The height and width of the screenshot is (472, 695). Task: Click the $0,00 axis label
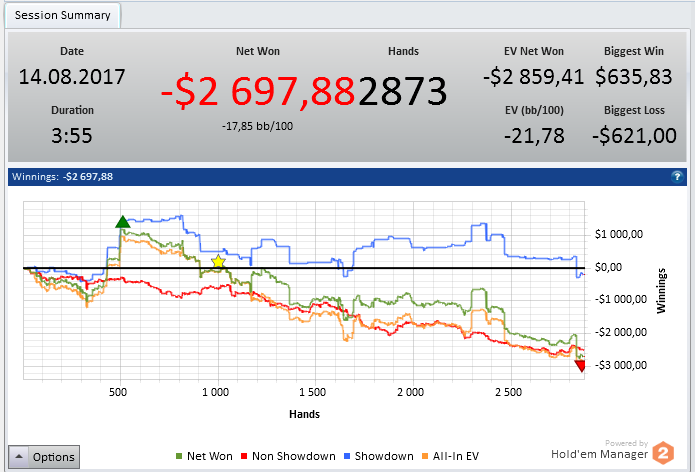(x=608, y=267)
